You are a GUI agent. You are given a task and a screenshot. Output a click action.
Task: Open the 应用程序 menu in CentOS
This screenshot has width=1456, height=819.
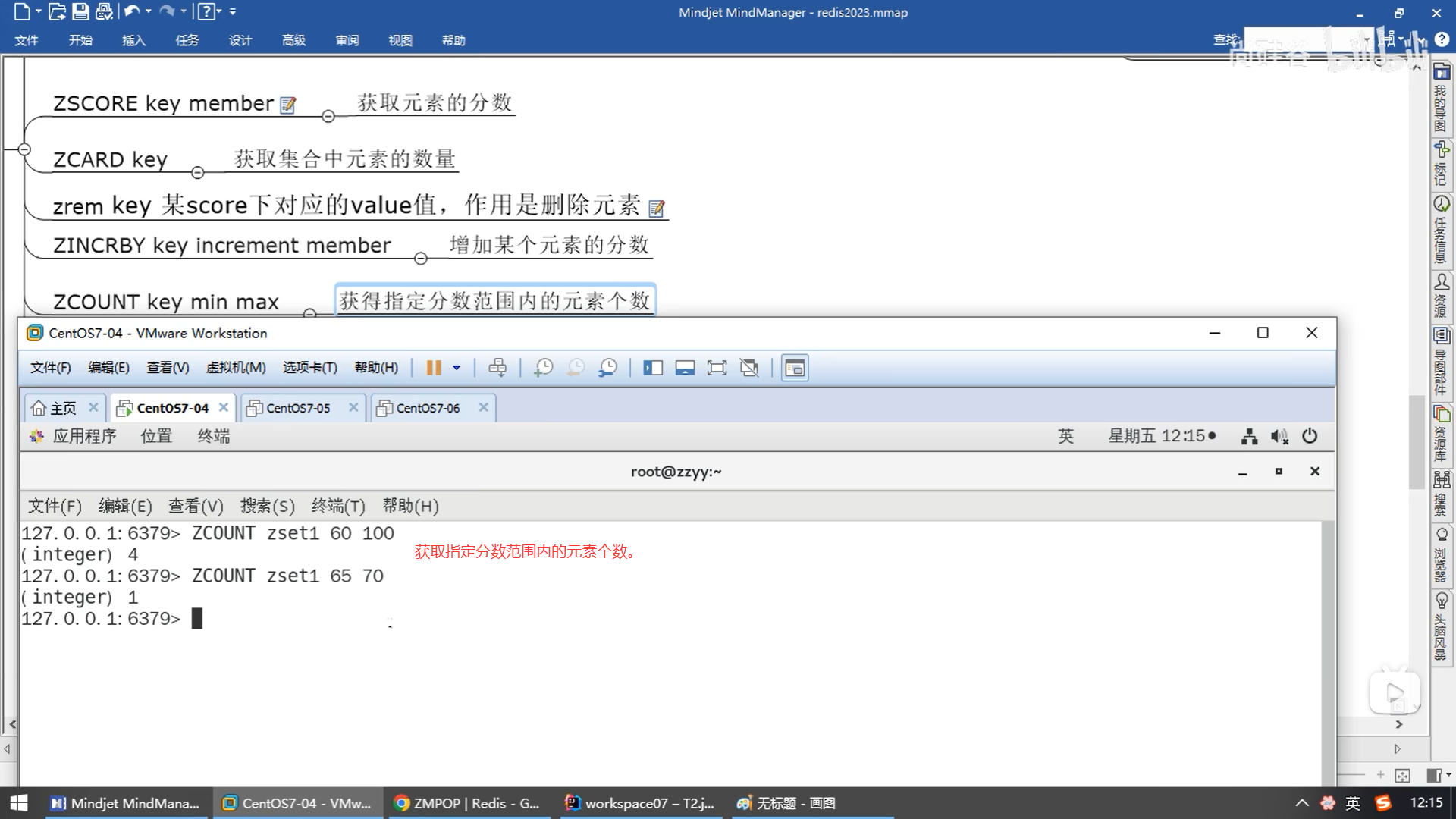[84, 436]
